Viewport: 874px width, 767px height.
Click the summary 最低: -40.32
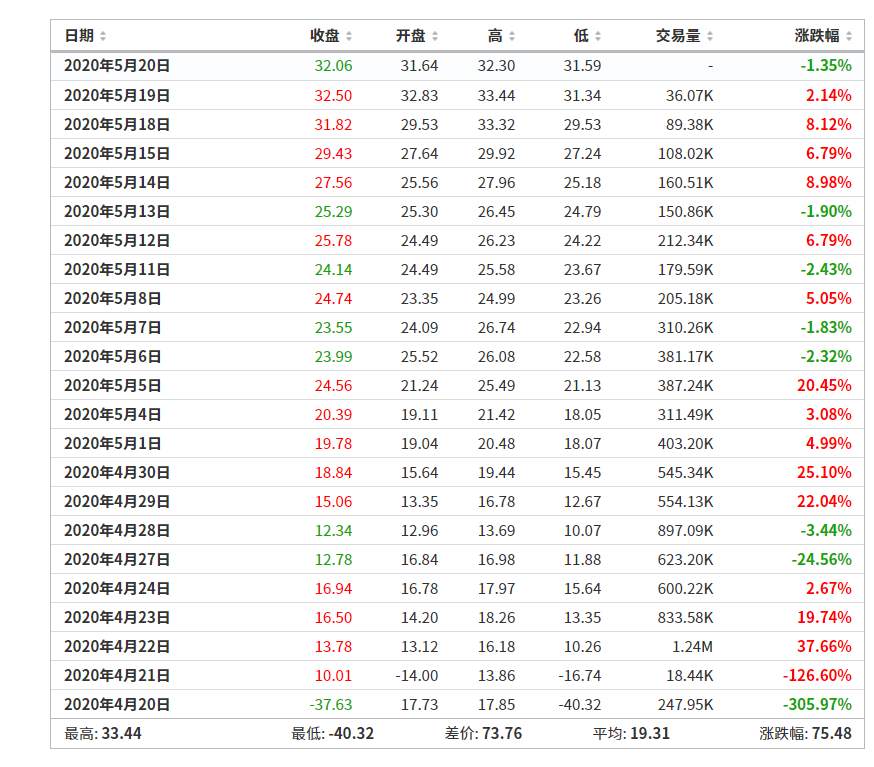click(333, 734)
